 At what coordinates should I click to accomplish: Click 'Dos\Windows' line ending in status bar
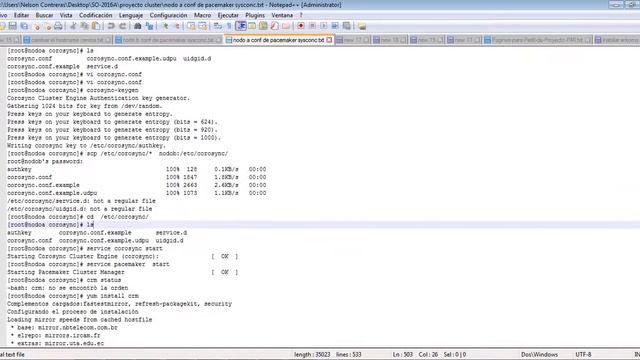point(539,354)
